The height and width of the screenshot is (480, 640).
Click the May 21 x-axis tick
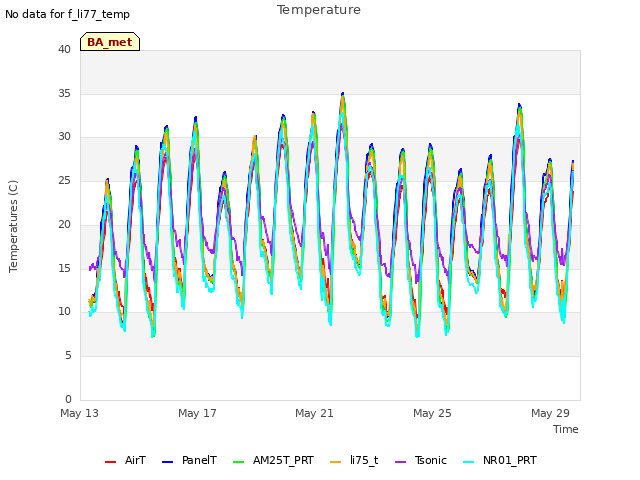pos(314,413)
